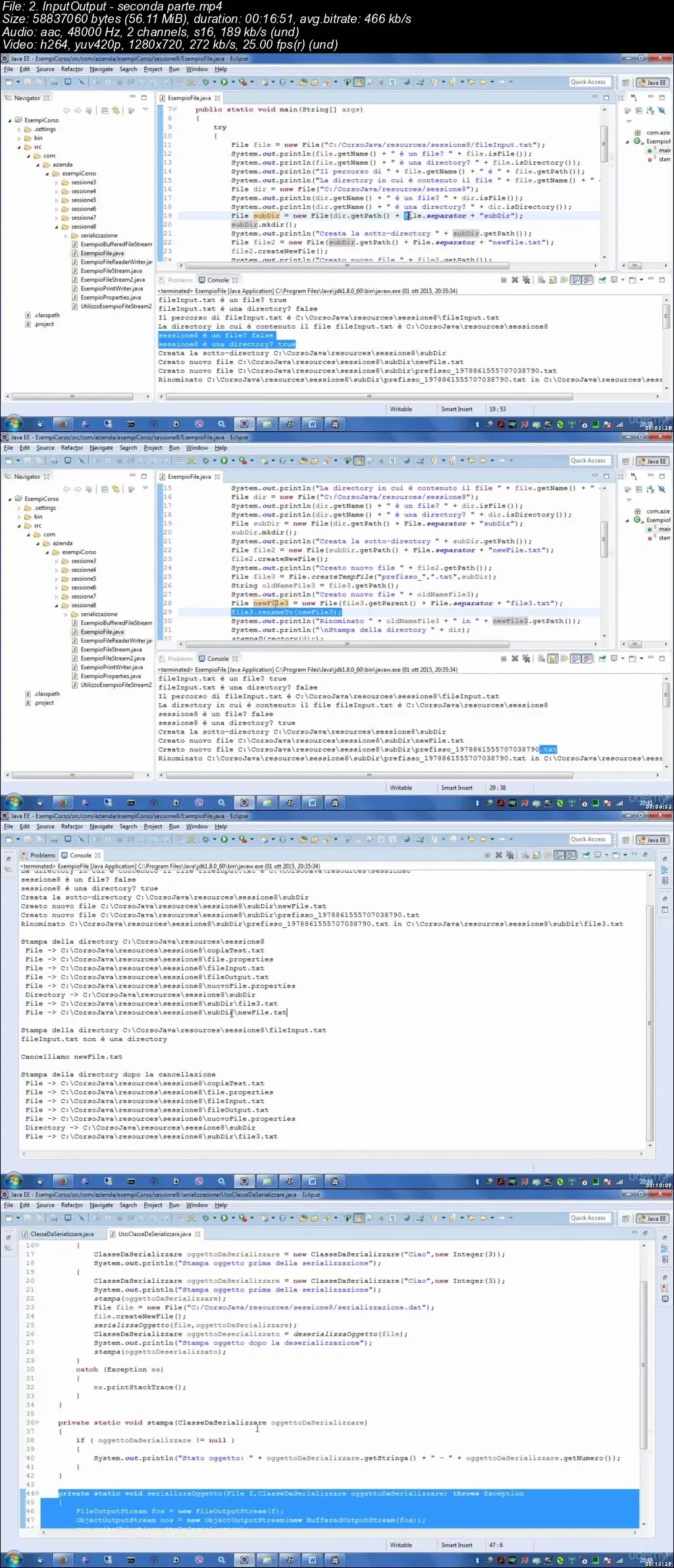Click Quick Access field in third Eclipse frame
The width and height of the screenshot is (674, 1568).
coord(589,840)
